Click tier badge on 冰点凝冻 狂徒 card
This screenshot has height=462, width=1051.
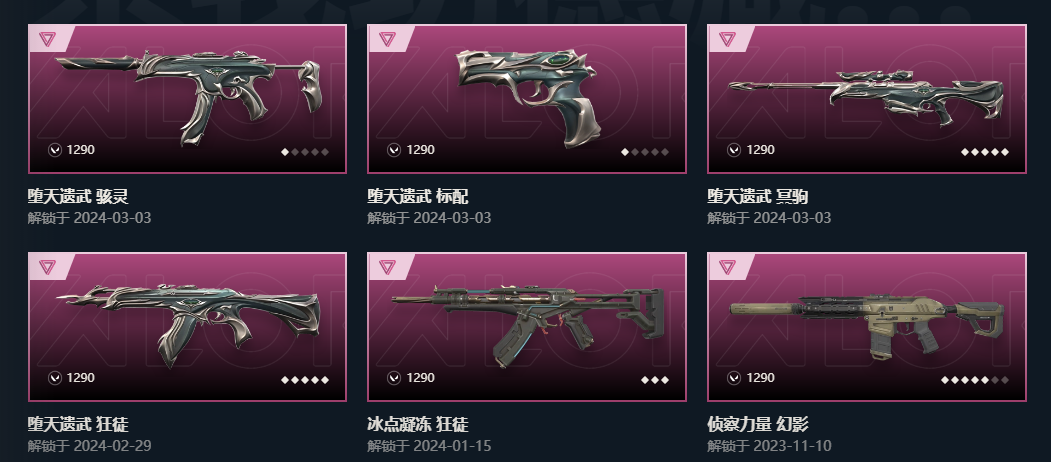click(x=385, y=266)
